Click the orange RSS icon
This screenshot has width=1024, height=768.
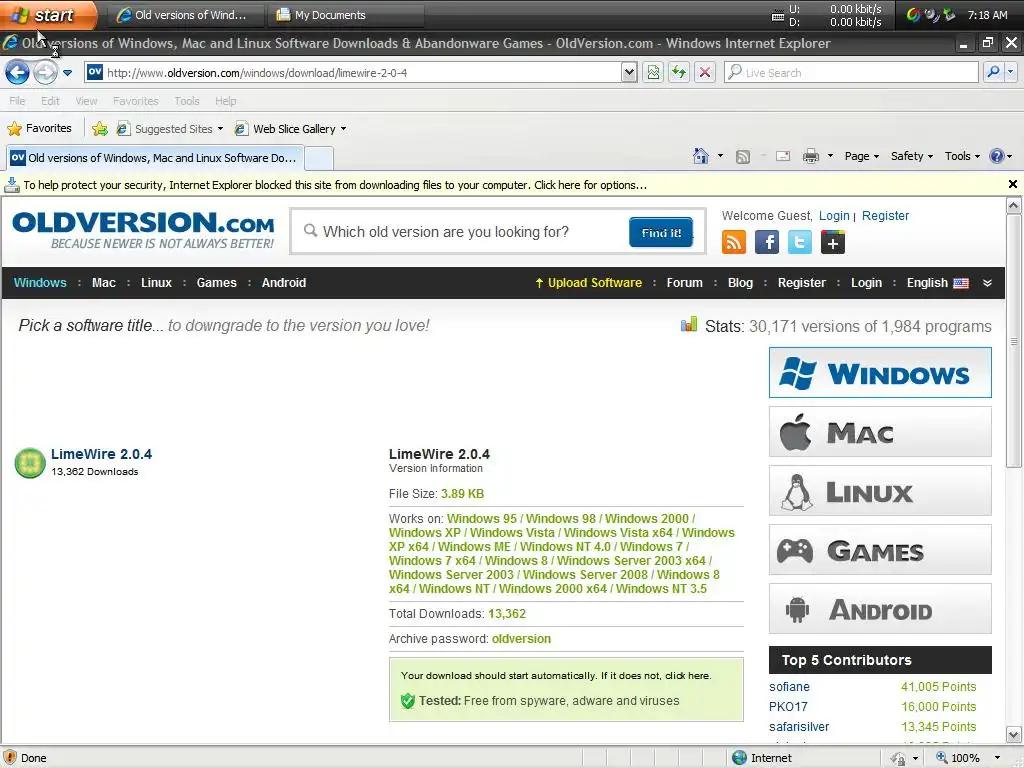(734, 242)
